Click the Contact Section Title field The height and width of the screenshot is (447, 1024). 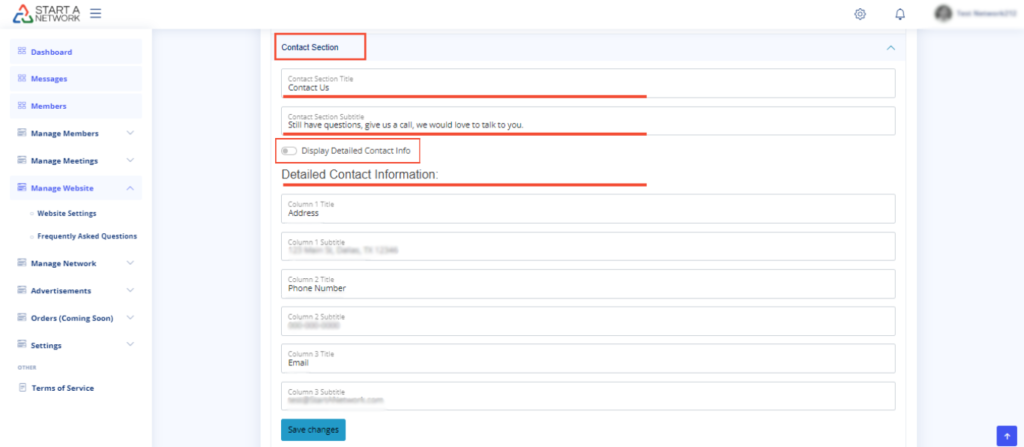pyautogui.click(x=588, y=83)
